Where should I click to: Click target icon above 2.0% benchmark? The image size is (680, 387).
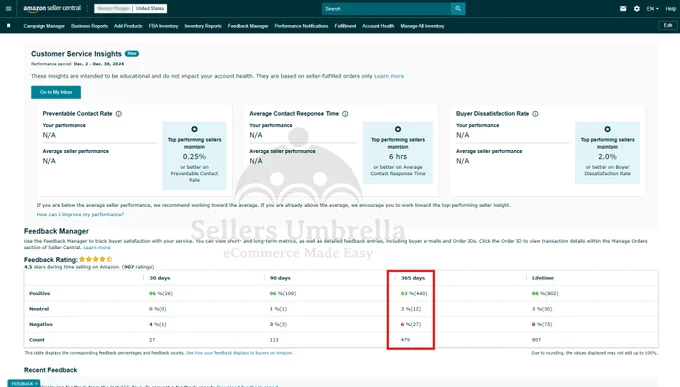[x=607, y=129]
